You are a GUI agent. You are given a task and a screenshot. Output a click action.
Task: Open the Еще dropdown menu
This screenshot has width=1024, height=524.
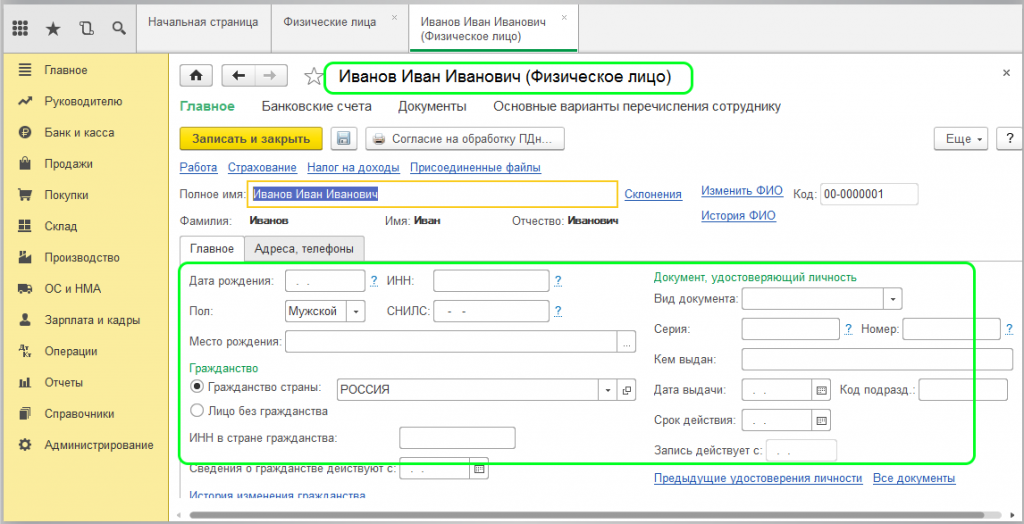[960, 139]
